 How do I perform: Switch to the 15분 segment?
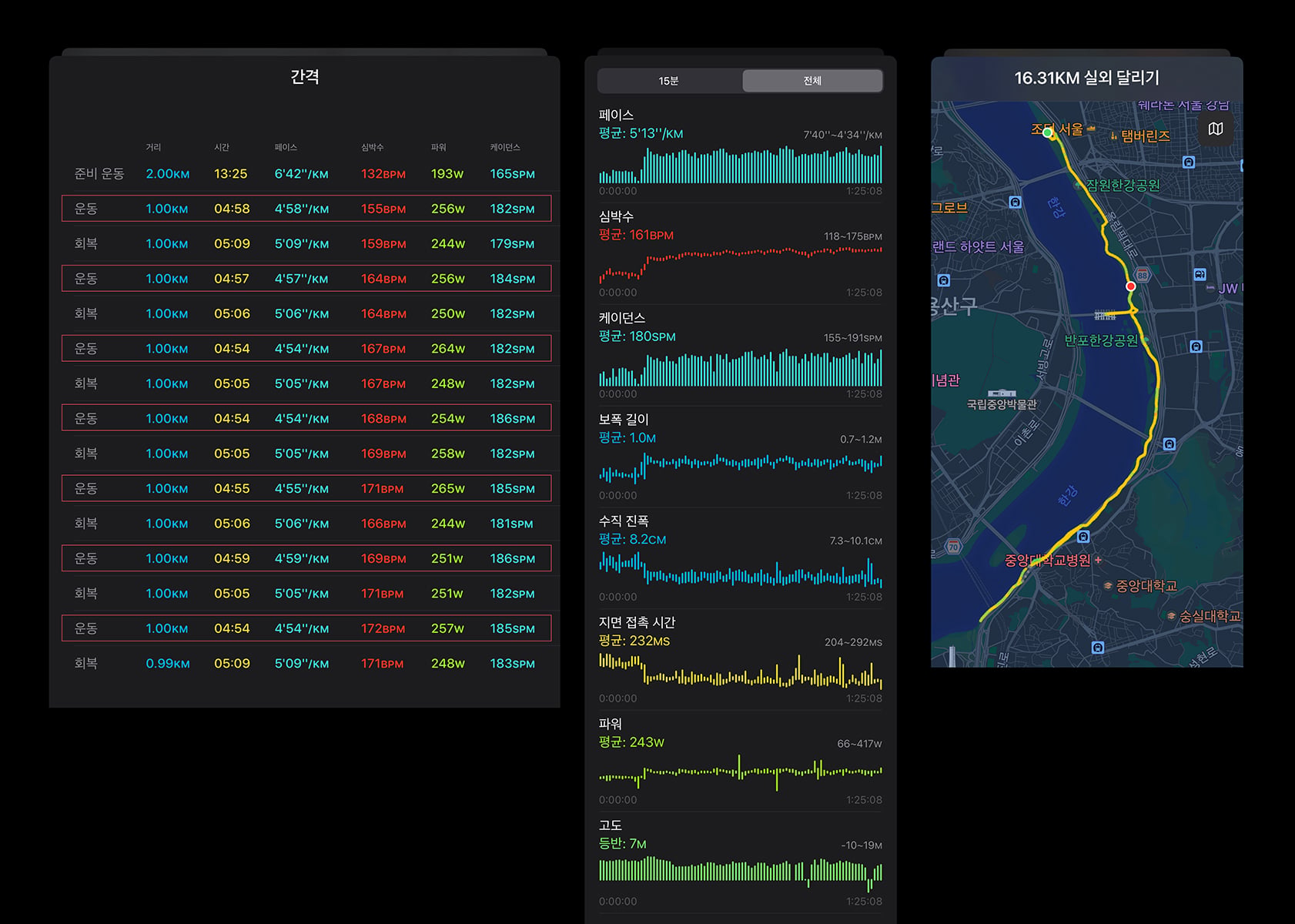[x=668, y=81]
